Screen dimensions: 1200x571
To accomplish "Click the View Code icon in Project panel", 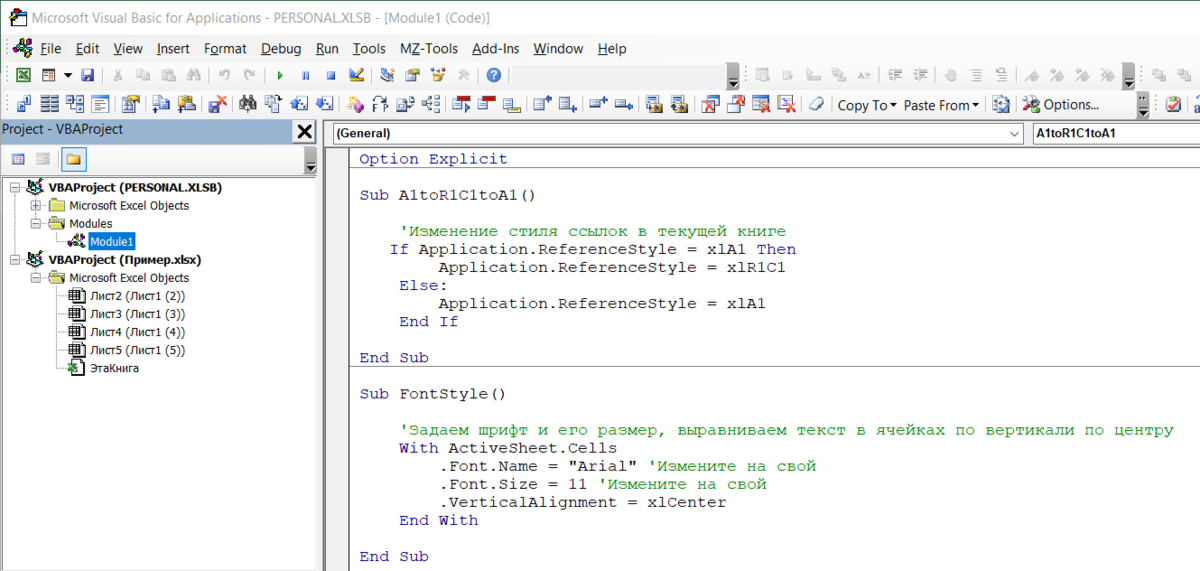I will [x=19, y=158].
